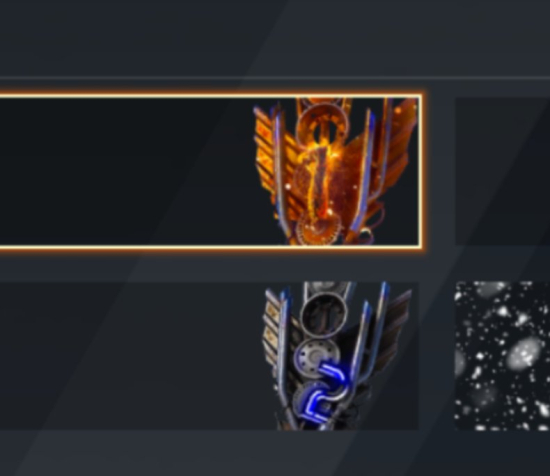This screenshot has width=550, height=476.
Task: Open the starry white speckled thumbnail
Action: [x=502, y=356]
